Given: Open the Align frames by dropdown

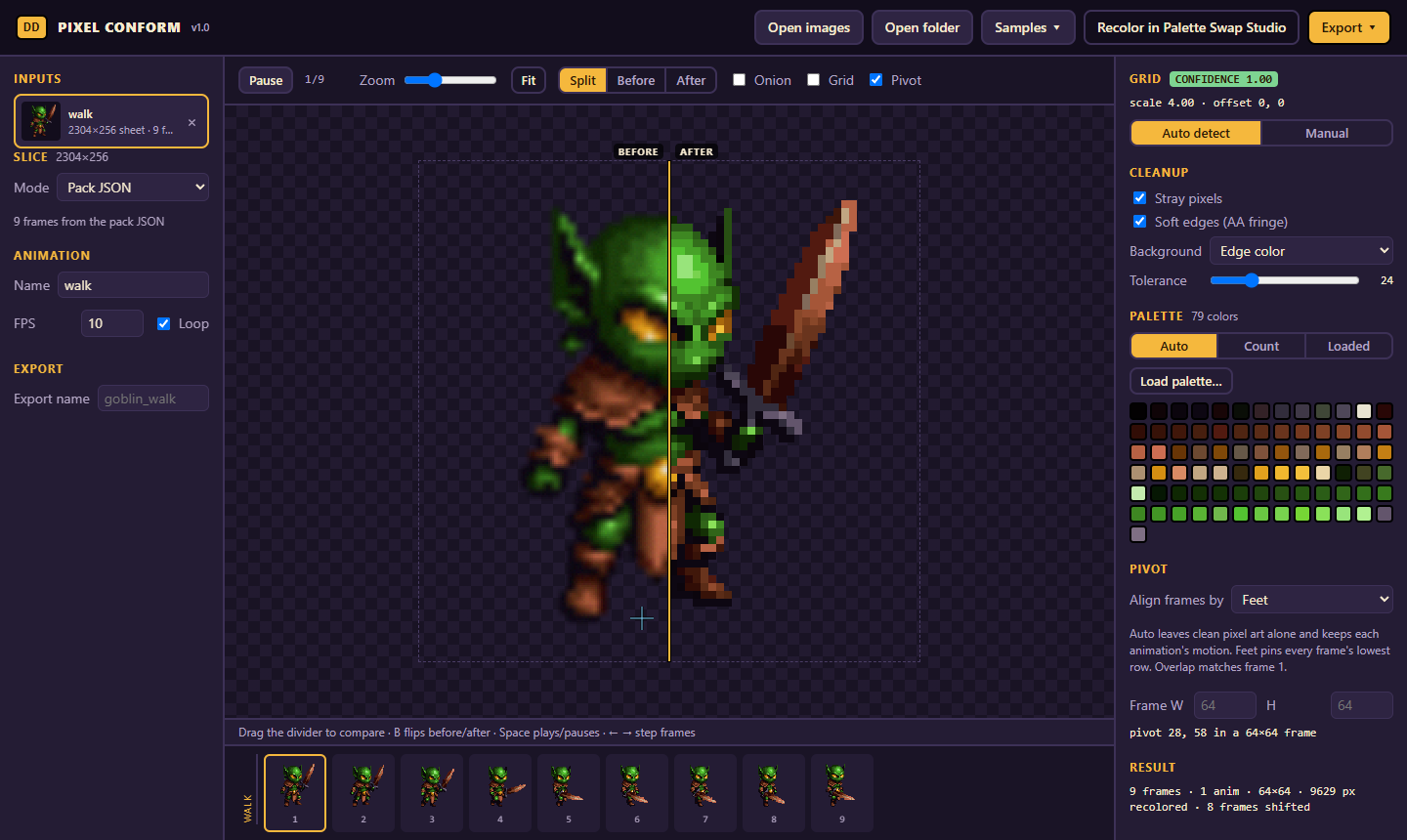Looking at the screenshot, I should pyautogui.click(x=1312, y=600).
